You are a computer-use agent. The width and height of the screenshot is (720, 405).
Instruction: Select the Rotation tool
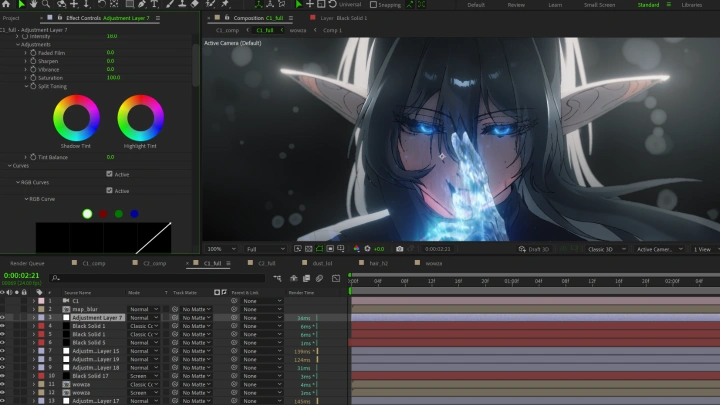101,4
